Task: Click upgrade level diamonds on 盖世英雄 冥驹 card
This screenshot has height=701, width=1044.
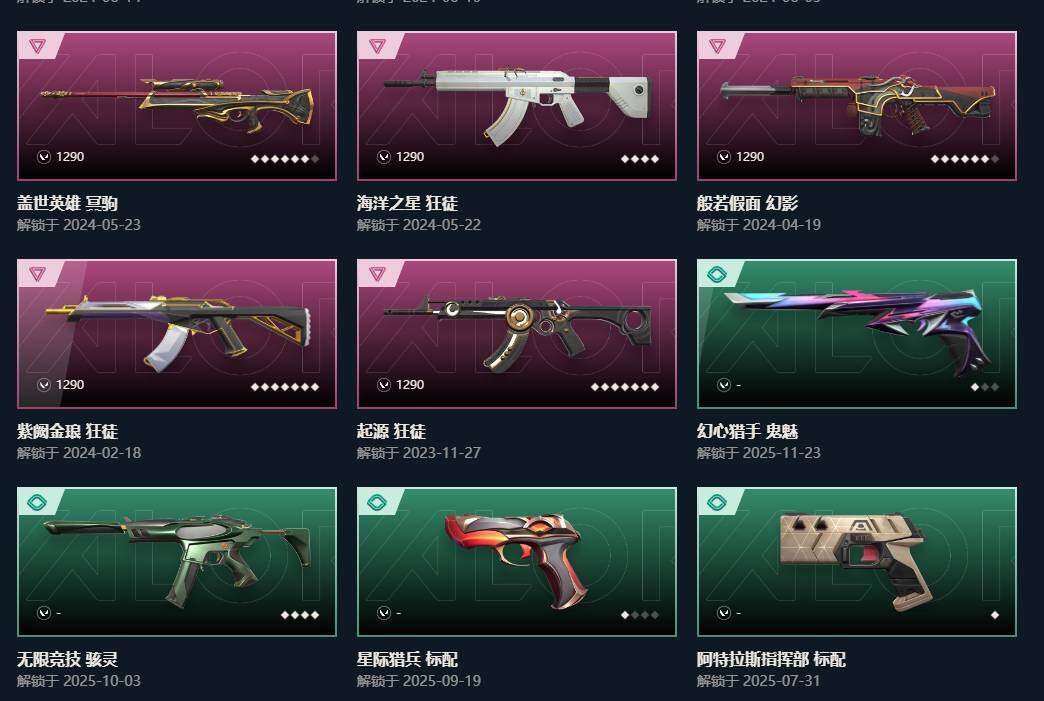Action: click(285, 159)
